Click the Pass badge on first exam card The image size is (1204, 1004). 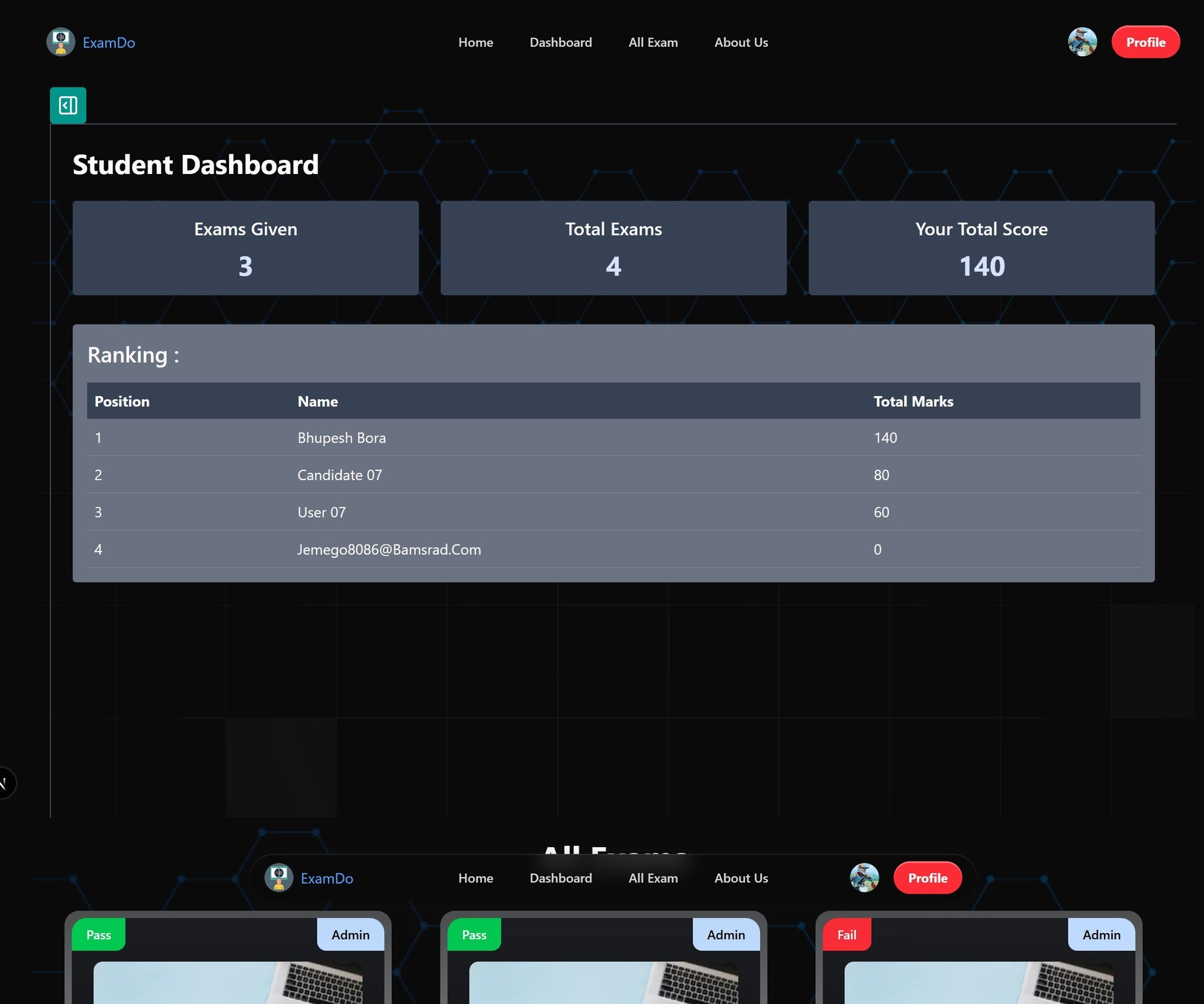(99, 934)
